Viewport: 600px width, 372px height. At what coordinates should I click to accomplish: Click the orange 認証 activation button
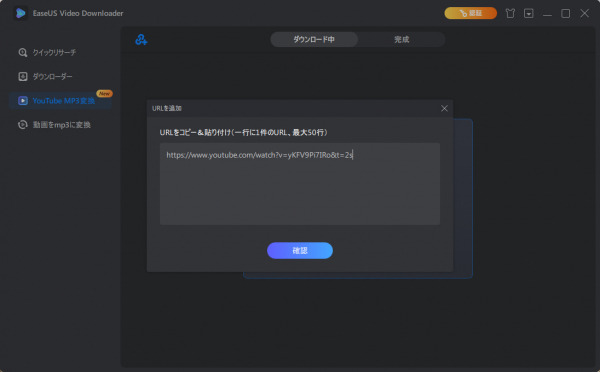point(470,13)
